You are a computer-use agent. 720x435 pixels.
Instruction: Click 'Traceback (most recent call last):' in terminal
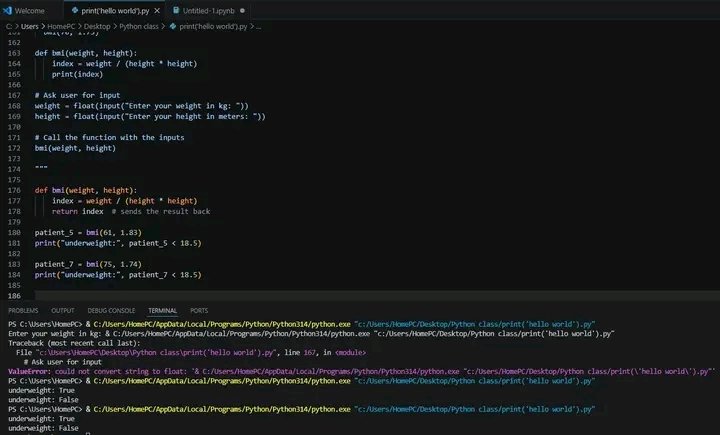click(x=74, y=343)
